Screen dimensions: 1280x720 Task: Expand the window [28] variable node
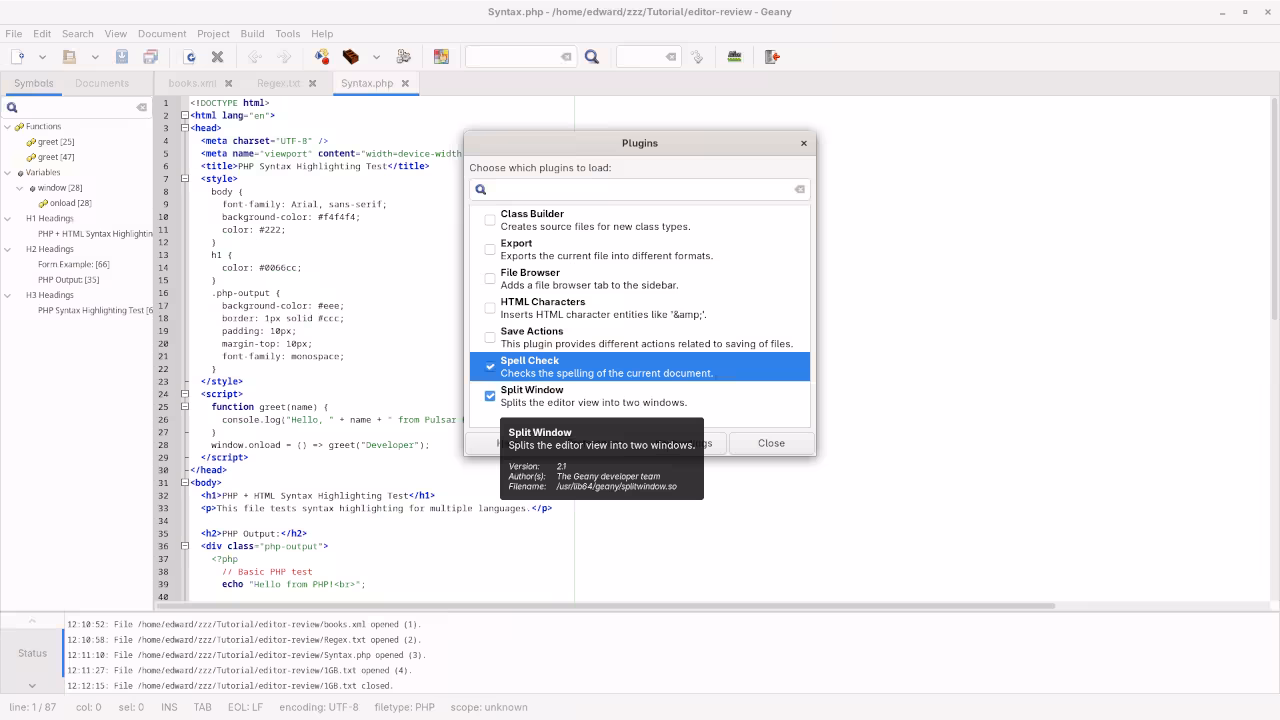(x=19, y=188)
